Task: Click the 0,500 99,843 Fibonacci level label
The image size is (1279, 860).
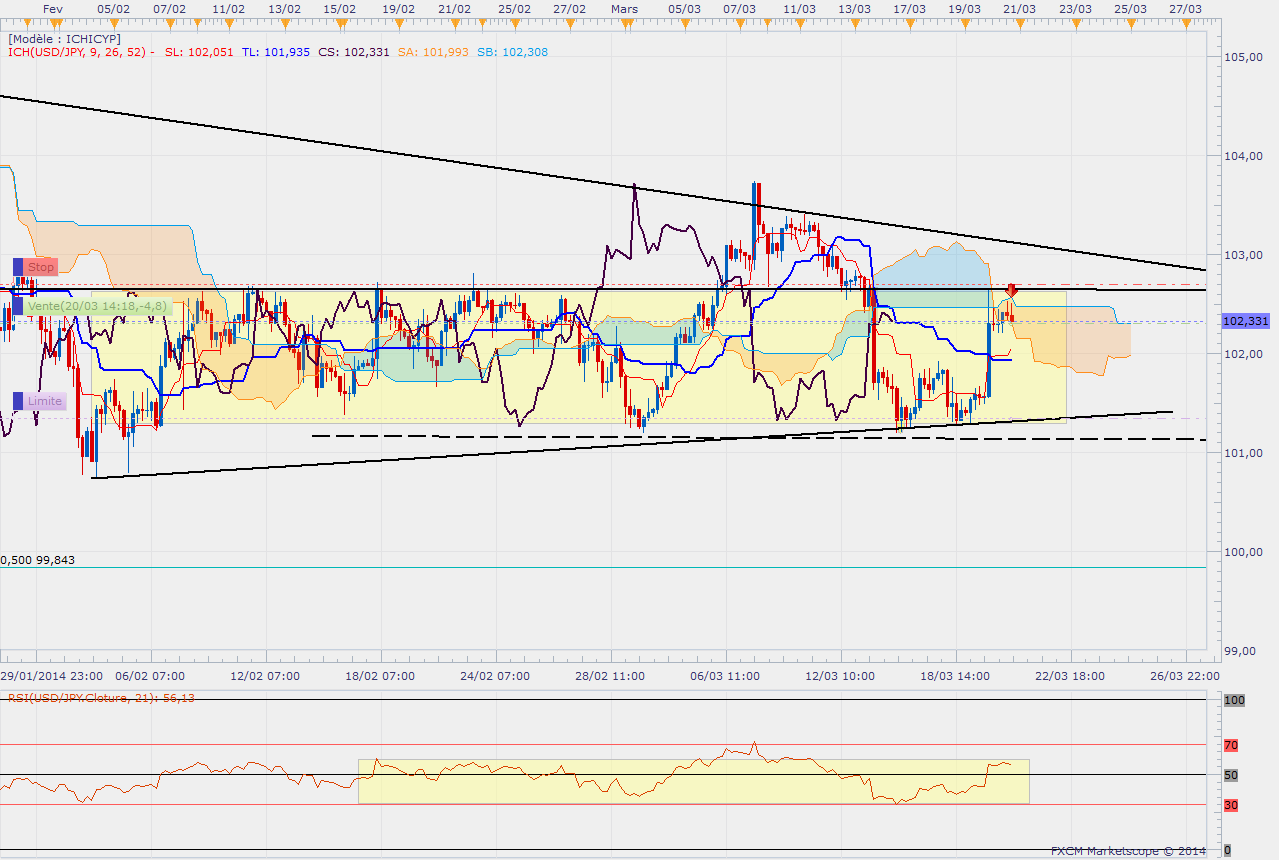Action: point(38,560)
